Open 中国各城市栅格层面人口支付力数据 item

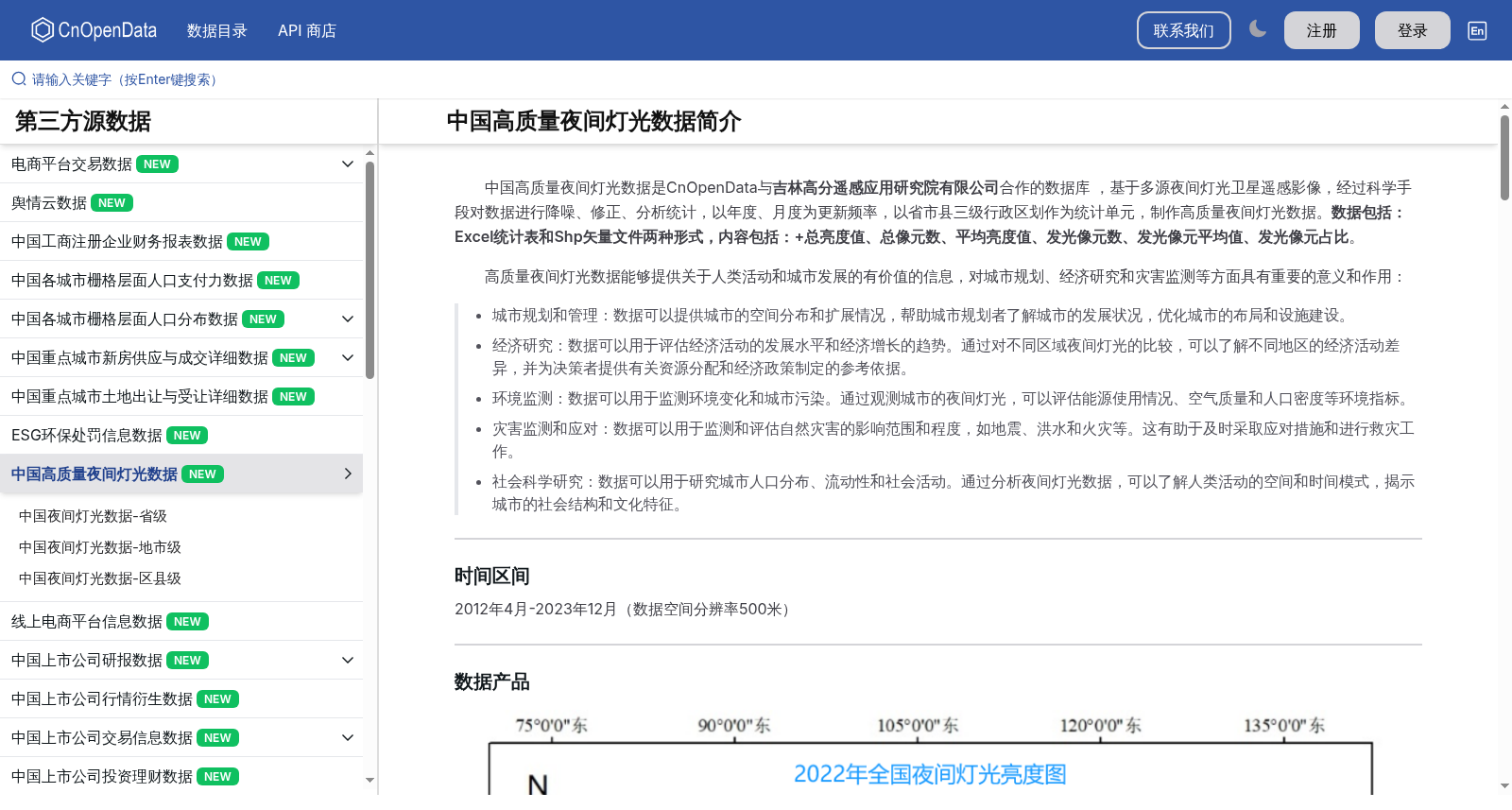181,281
